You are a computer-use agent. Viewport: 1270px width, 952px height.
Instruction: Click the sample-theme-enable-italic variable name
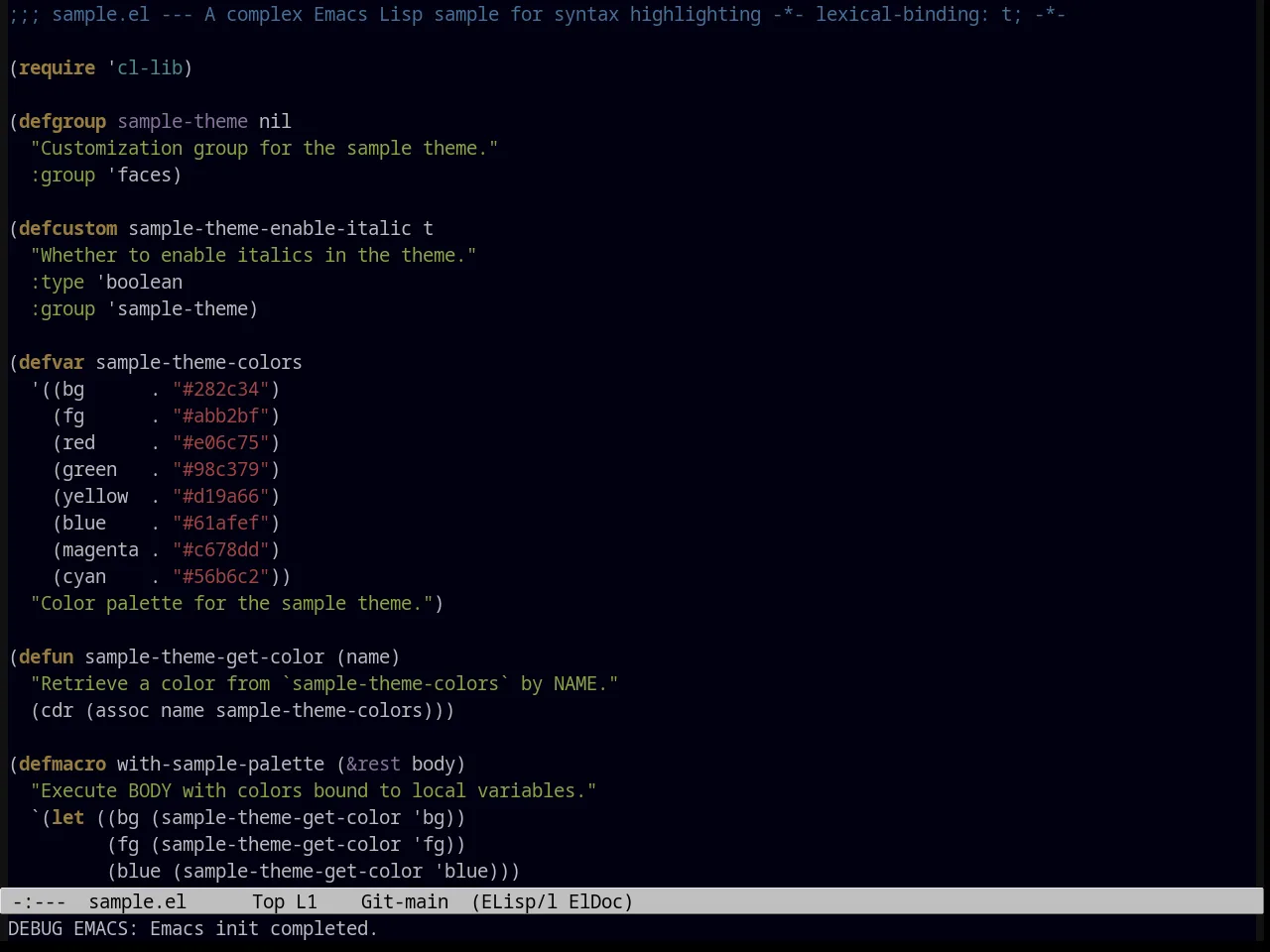[270, 228]
